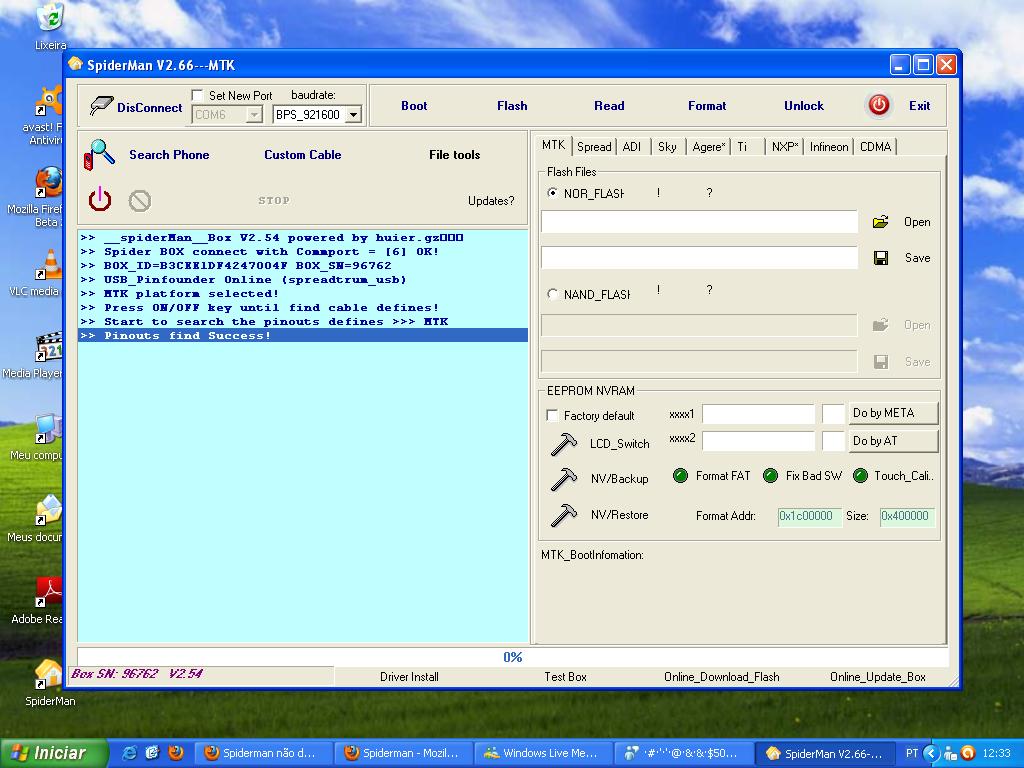This screenshot has width=1024, height=768.
Task: Switch to the Spread tab
Action: pos(594,147)
